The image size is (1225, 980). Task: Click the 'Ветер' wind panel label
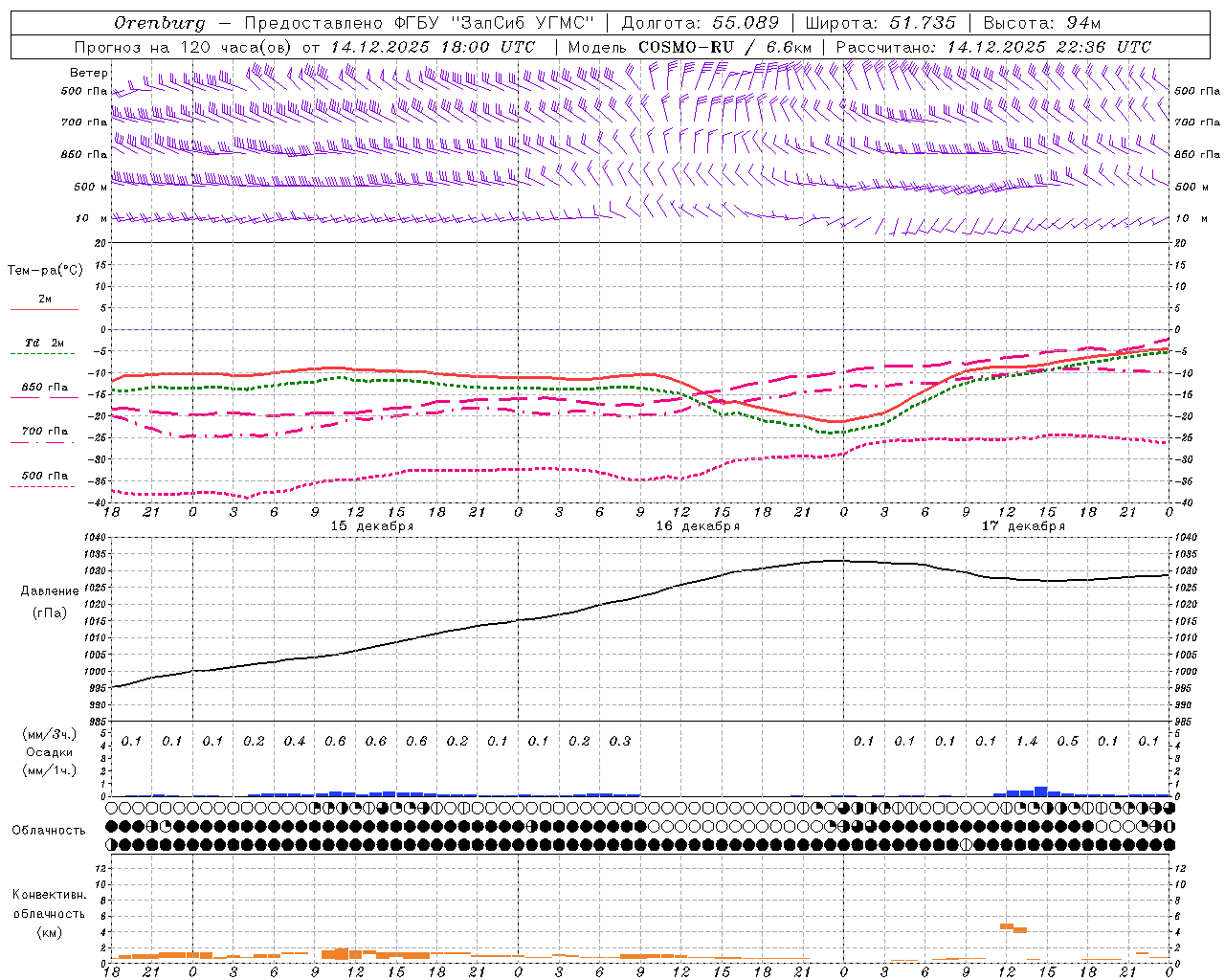[89, 73]
